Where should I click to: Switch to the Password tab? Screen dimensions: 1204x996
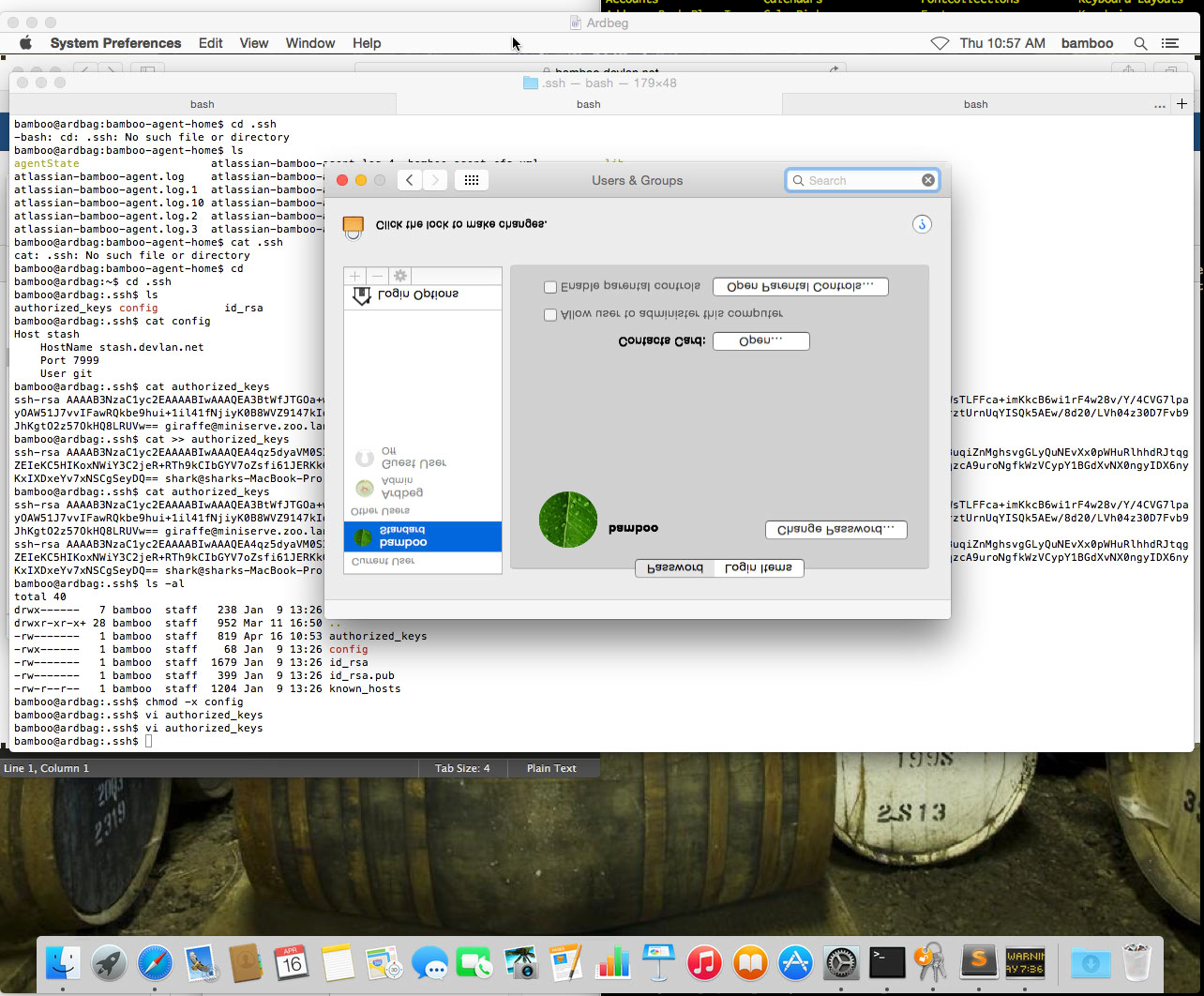[x=675, y=568]
